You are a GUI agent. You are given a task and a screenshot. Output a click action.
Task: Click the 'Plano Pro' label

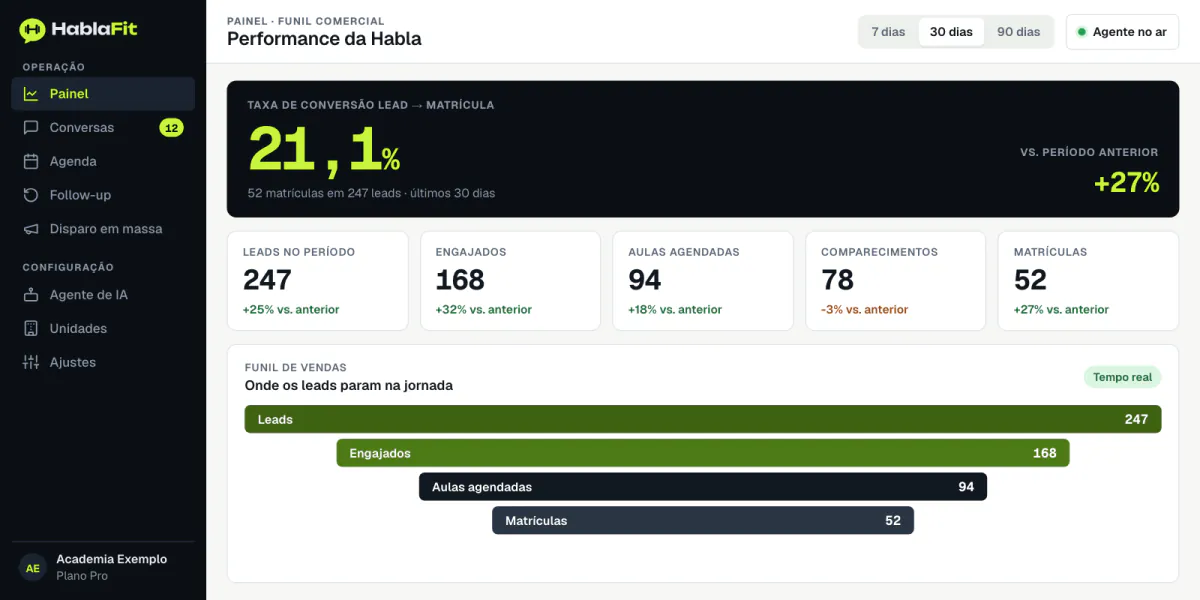point(82,576)
